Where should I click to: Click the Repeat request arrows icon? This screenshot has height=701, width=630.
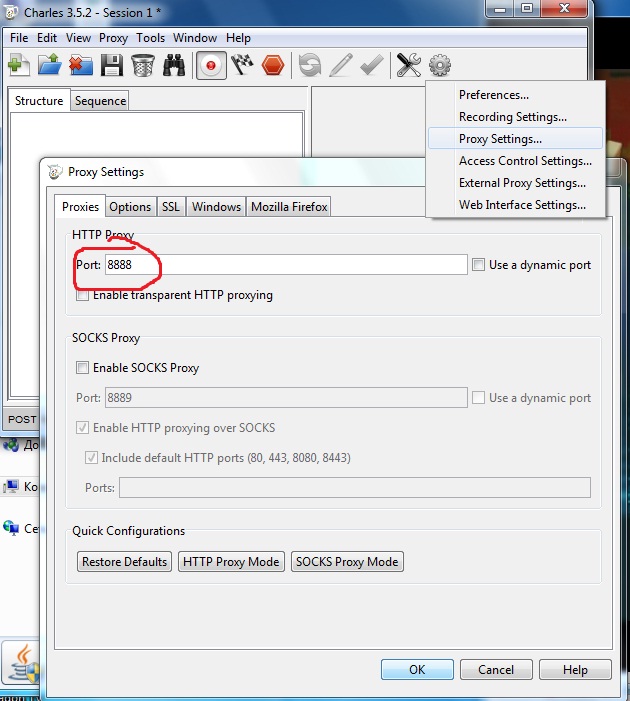point(310,65)
